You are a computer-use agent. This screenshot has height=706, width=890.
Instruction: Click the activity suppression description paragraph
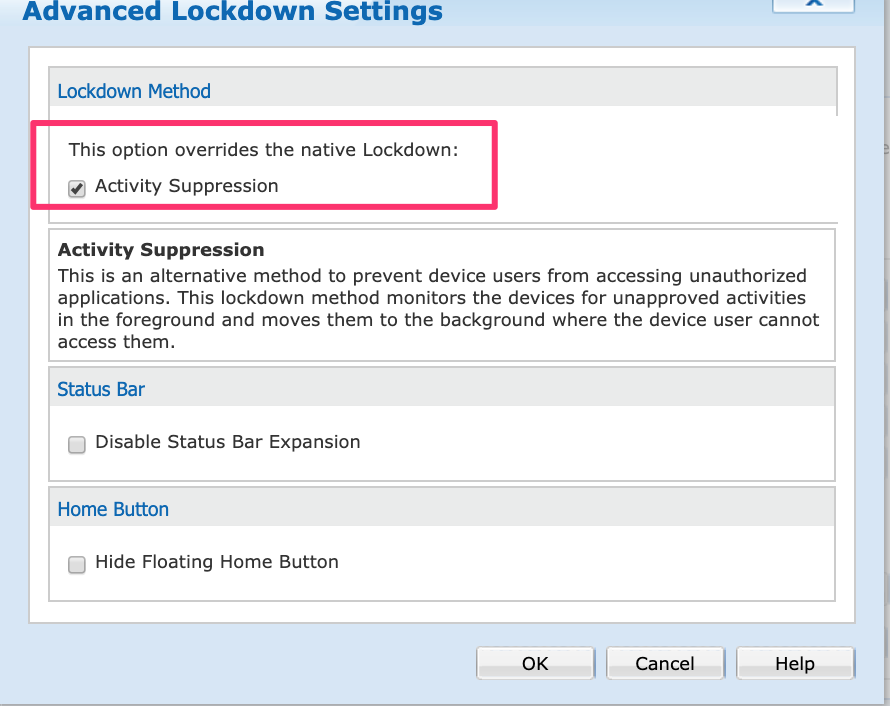(x=438, y=309)
